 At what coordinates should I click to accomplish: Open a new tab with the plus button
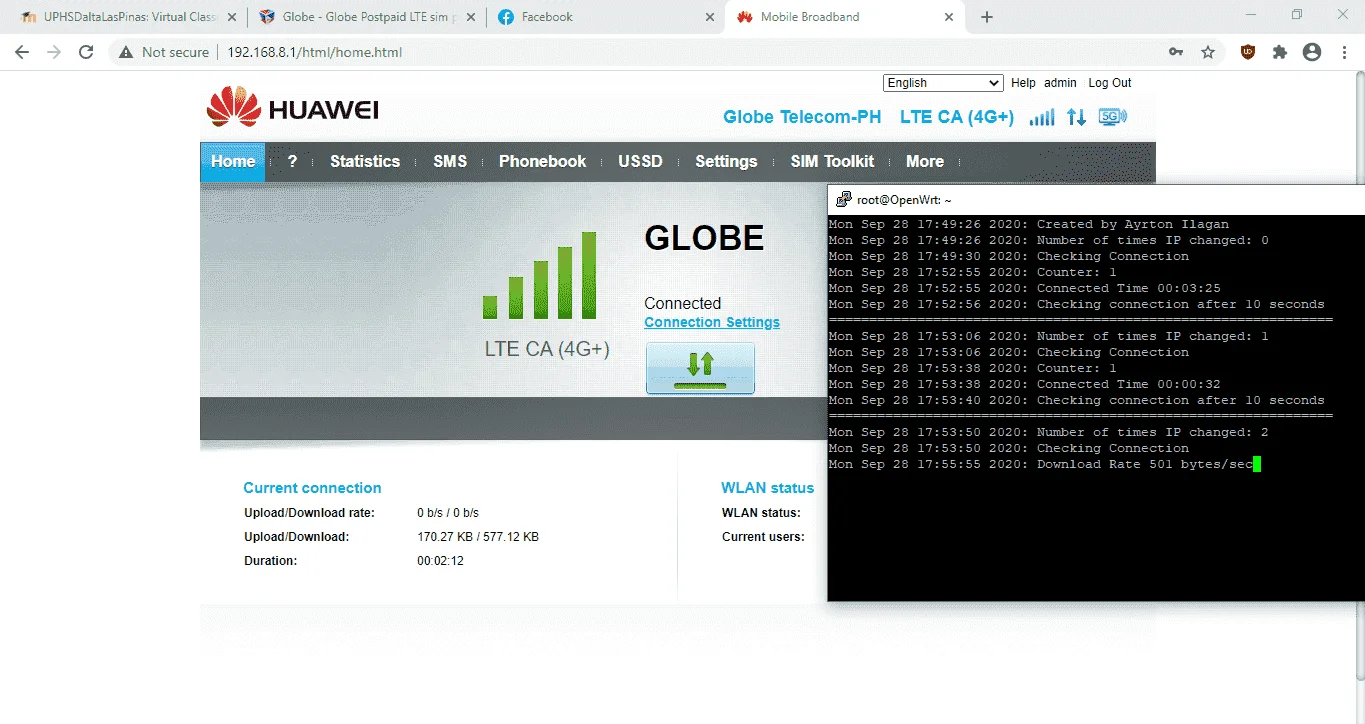coord(987,17)
